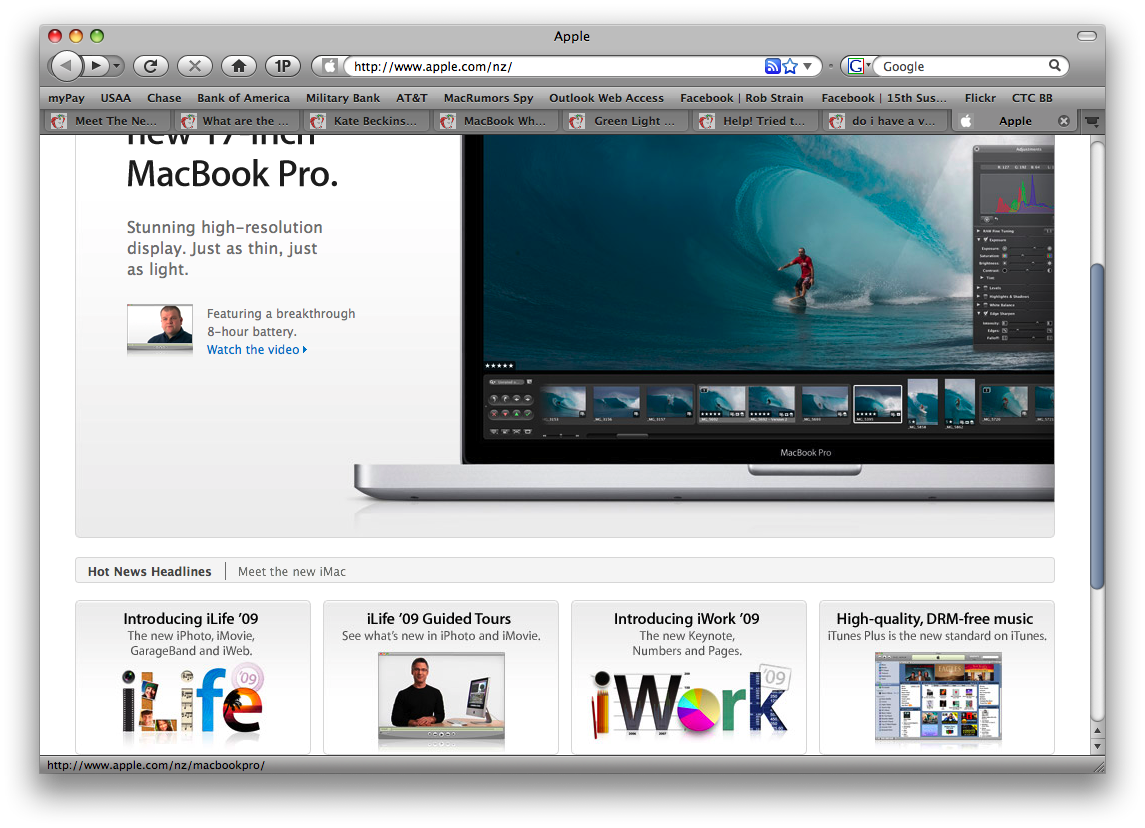This screenshot has height=828, width=1145.
Task: Open the Meet the new iMac headline
Action: 292,572
